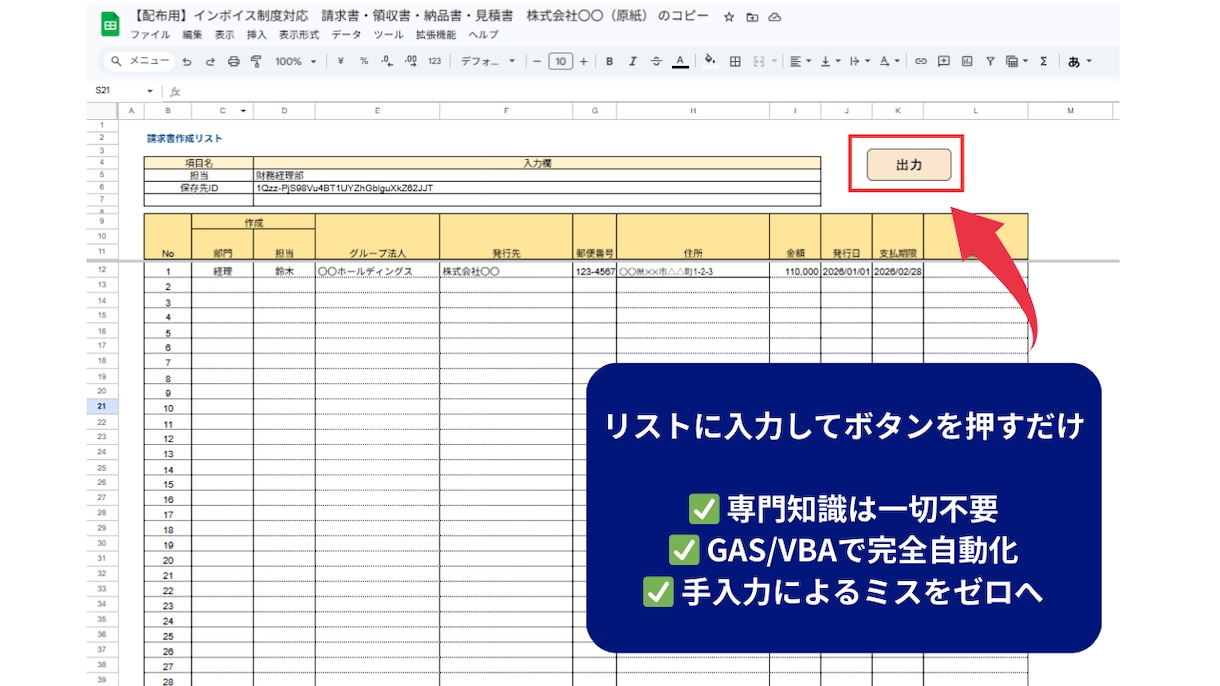Open the 123 number format menu
Screen dimensions: 1220x686
(434, 61)
